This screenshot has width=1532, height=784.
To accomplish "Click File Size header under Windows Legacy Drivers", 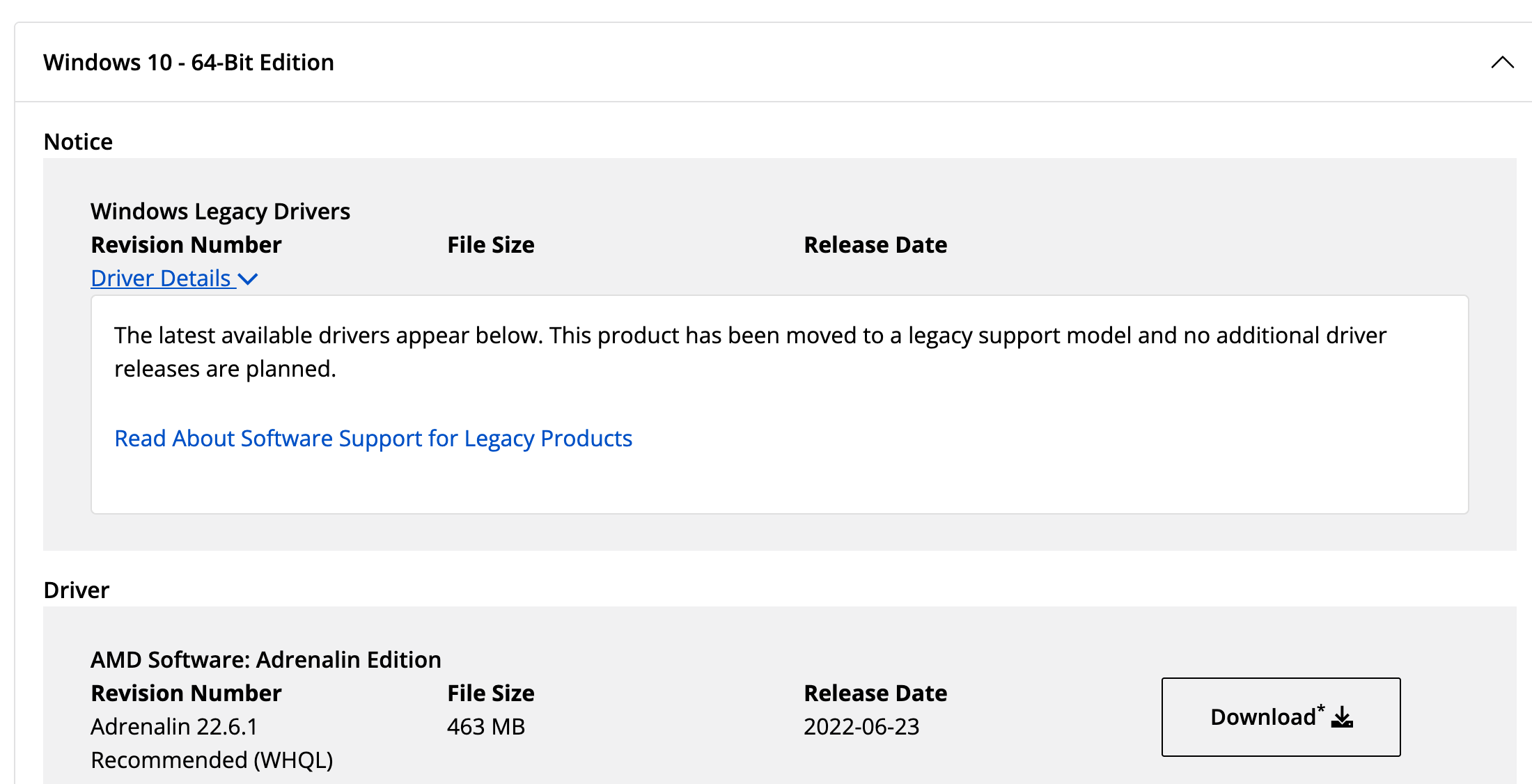I will point(491,245).
